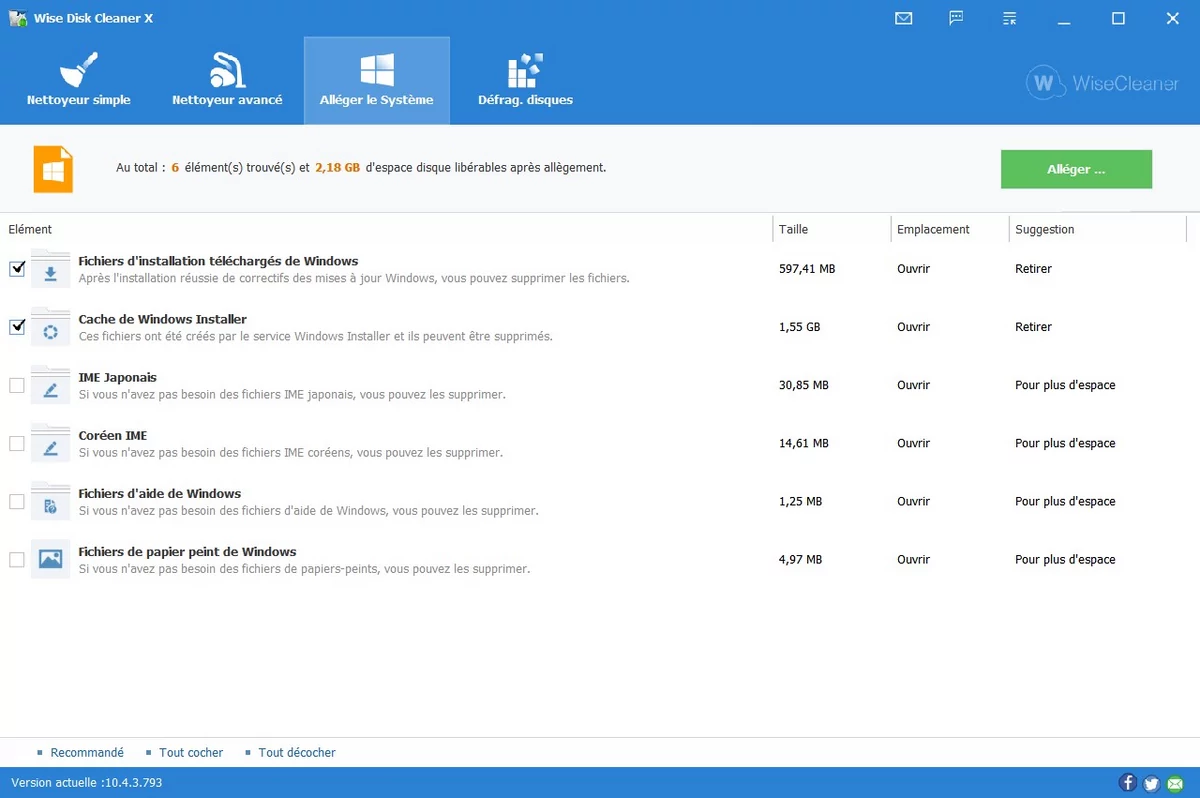Open the title bar menu list icon
This screenshot has height=798, width=1200.
(1010, 18)
